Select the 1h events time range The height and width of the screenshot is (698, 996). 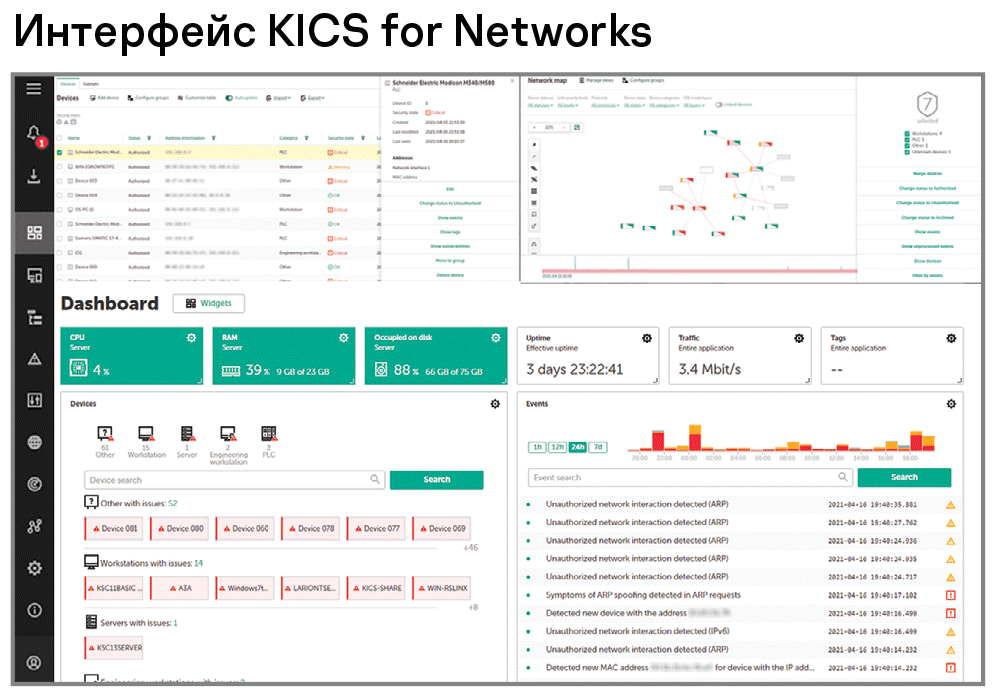(537, 447)
